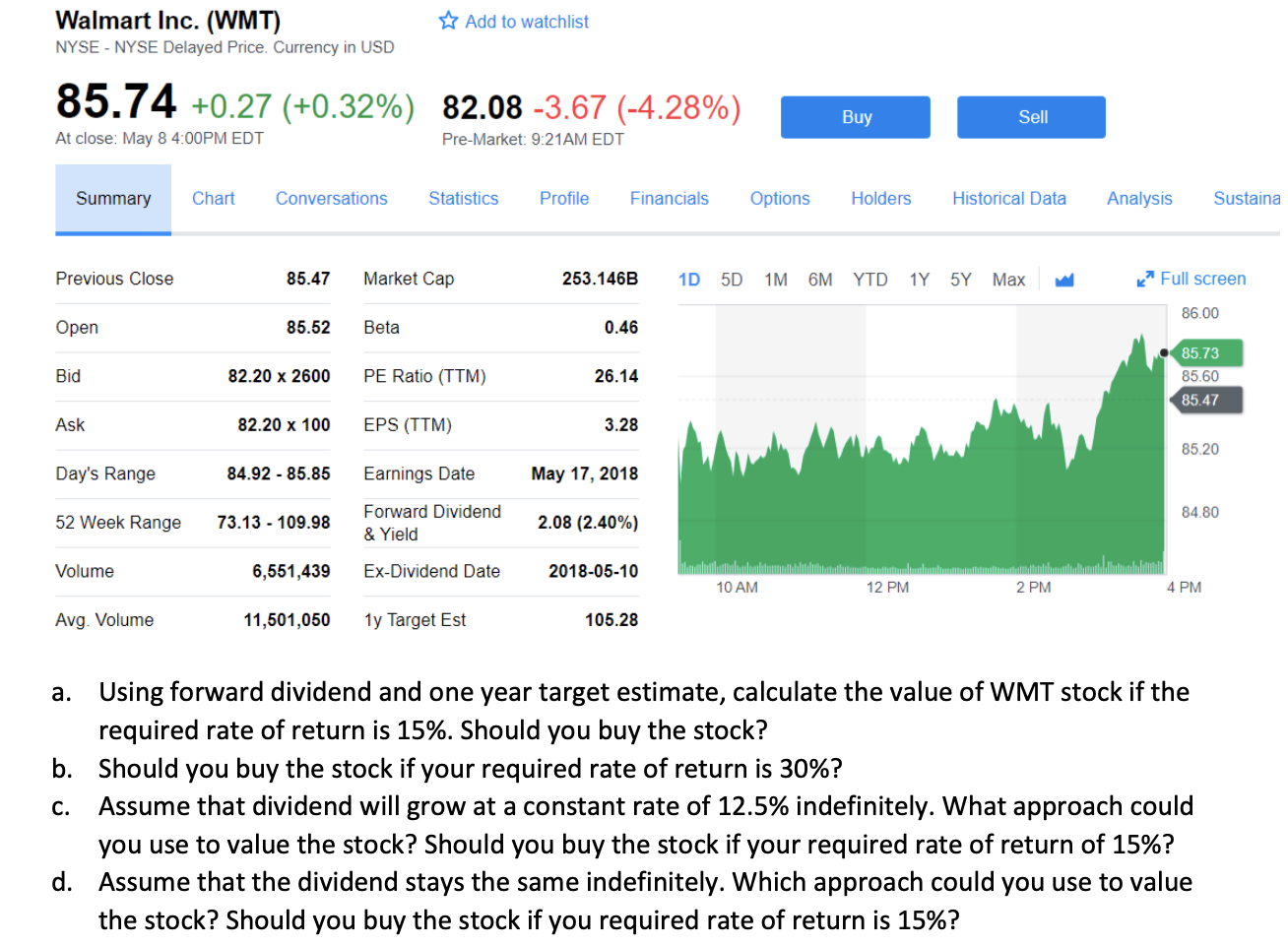1288x946 pixels.
Task: Switch to the Options tab
Action: click(x=780, y=199)
